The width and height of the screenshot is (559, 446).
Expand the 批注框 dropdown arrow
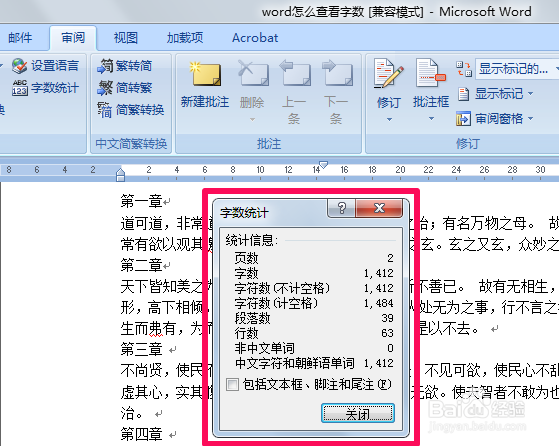click(x=431, y=119)
